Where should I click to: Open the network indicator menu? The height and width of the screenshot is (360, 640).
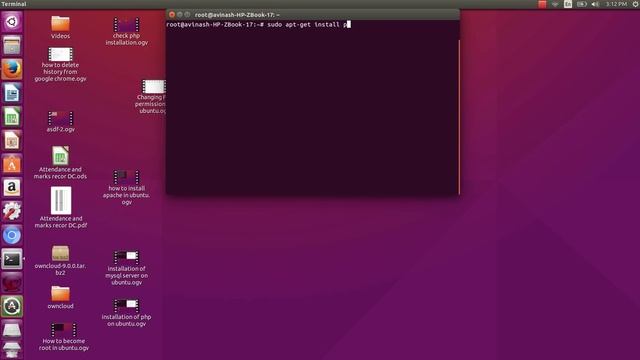555,4
